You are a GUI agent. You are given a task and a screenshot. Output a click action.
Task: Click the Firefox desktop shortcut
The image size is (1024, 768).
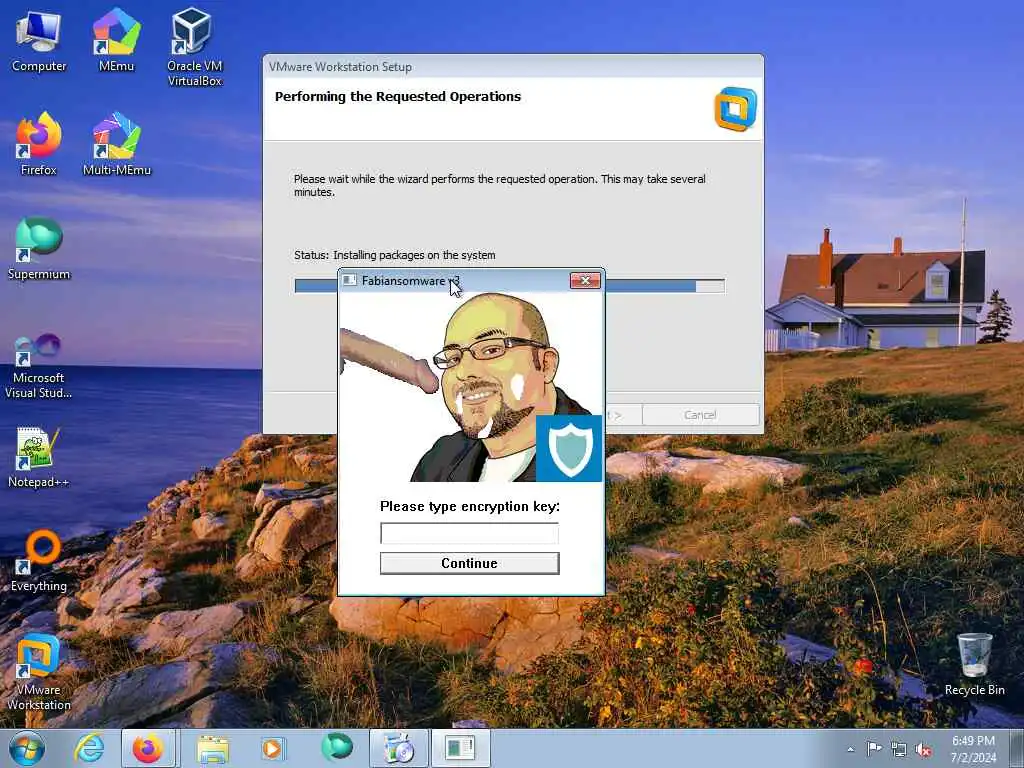point(39,144)
